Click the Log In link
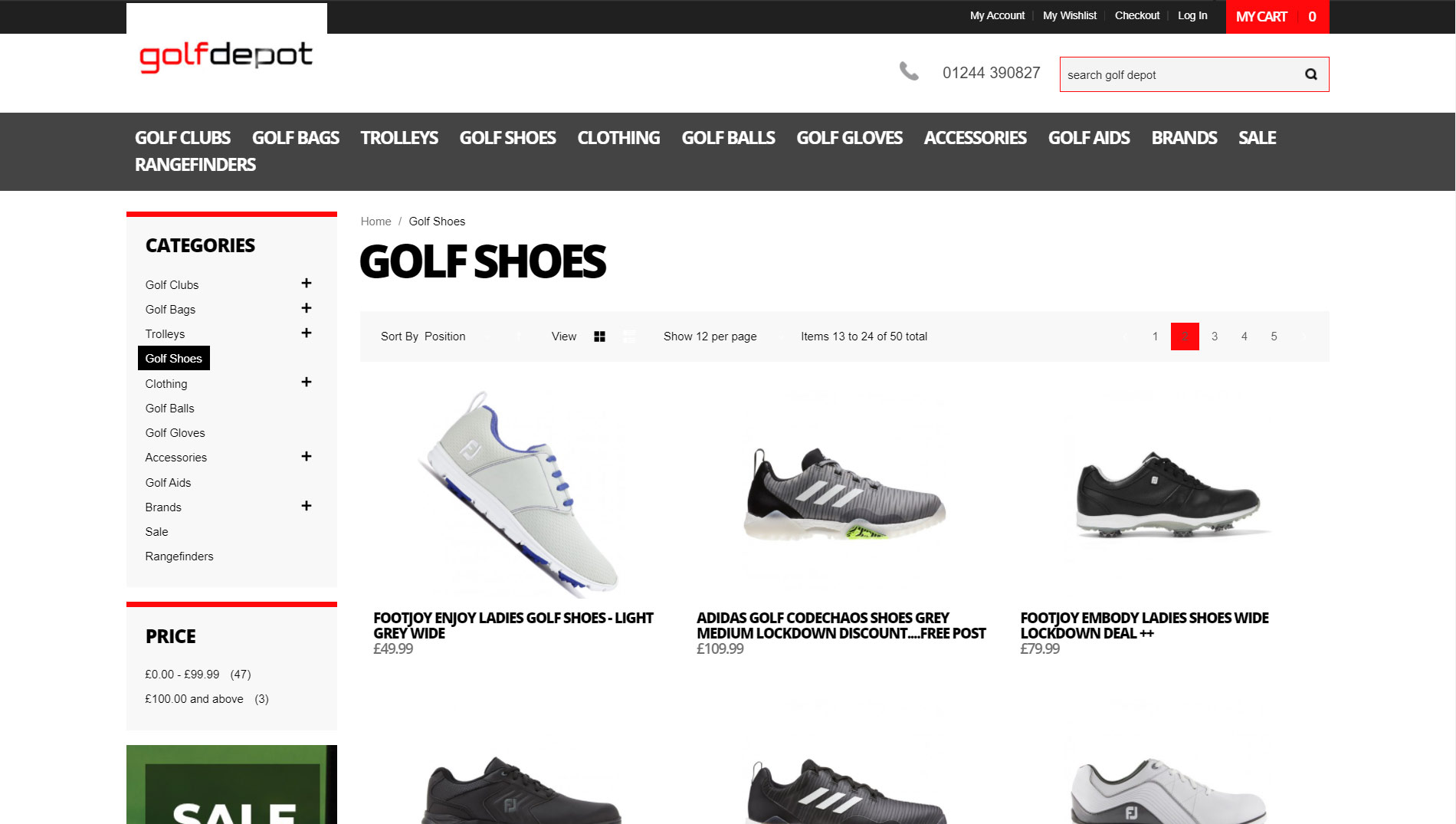1456x824 pixels. tap(1192, 15)
